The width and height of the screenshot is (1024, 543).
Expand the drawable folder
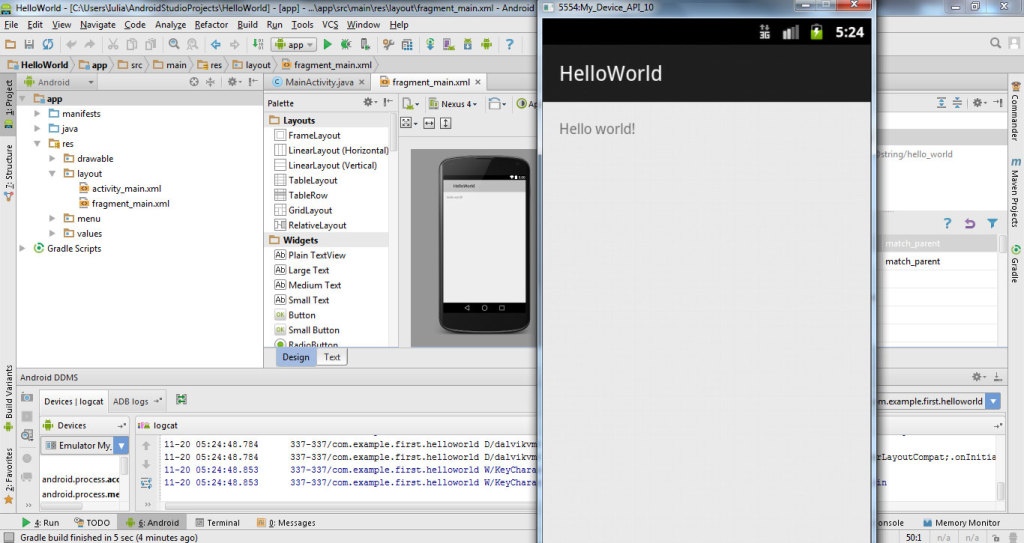[x=52, y=159]
